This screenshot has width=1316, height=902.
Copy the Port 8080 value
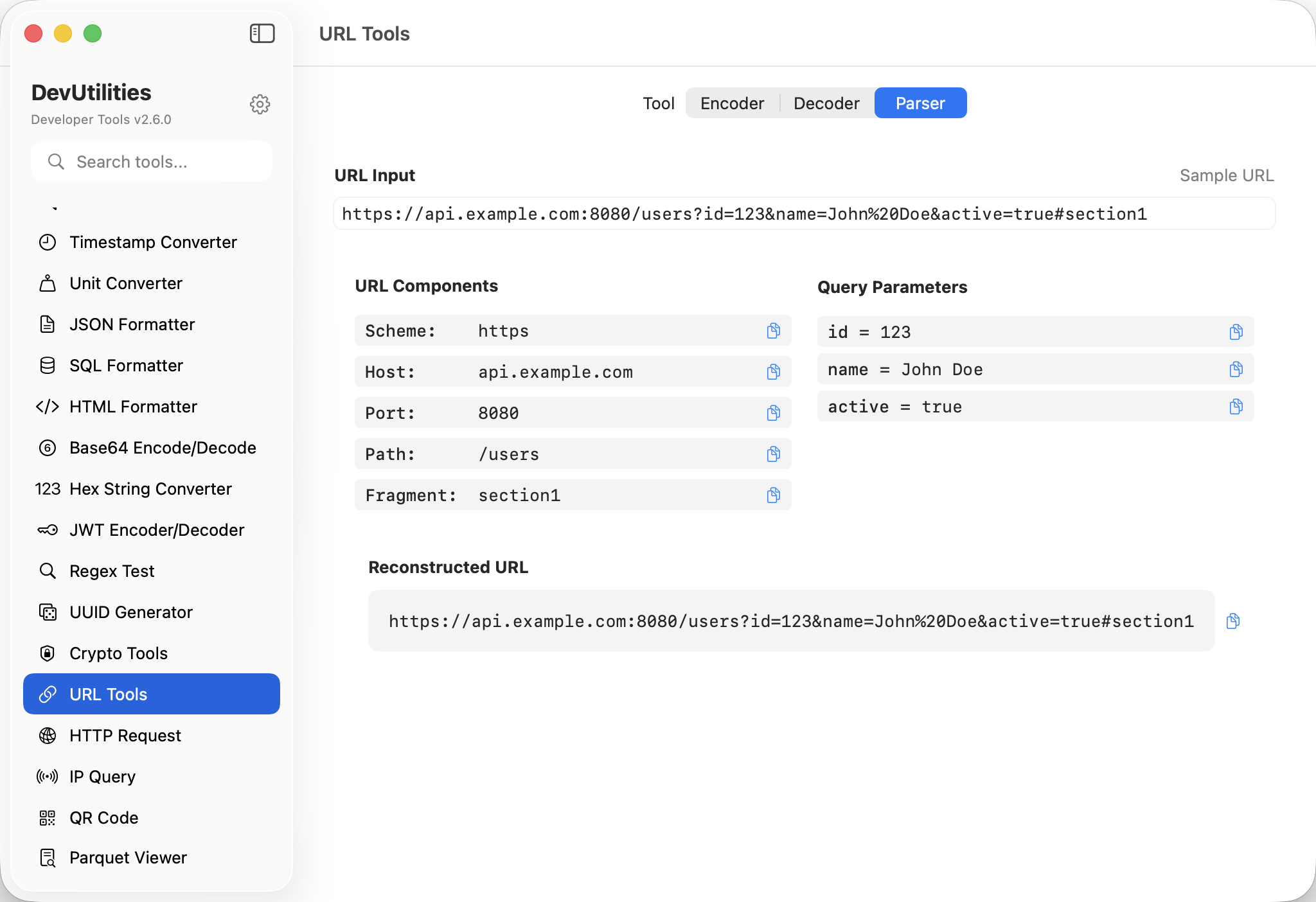773,413
